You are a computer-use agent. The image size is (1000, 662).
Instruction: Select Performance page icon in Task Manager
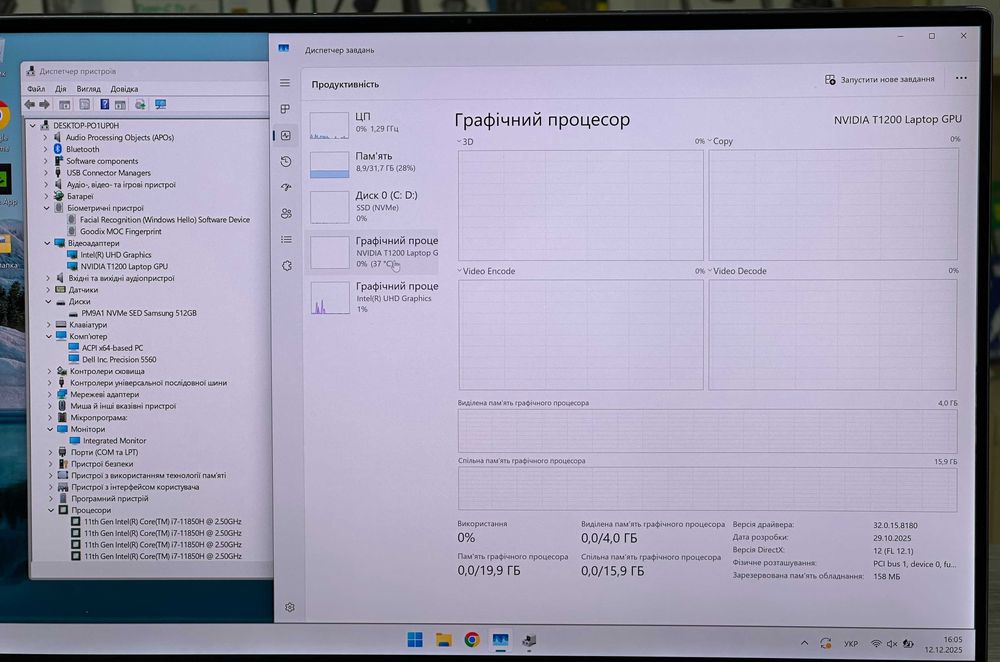[286, 135]
